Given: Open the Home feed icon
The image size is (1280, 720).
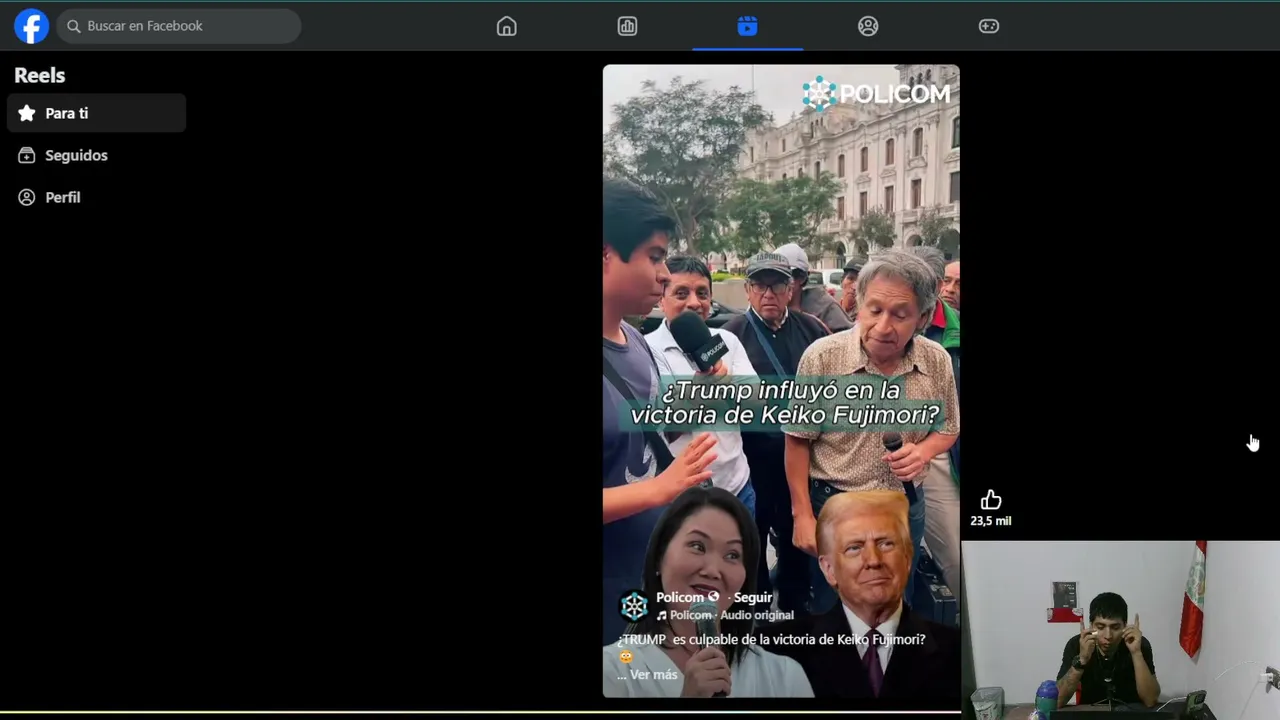Looking at the screenshot, I should pos(507,26).
